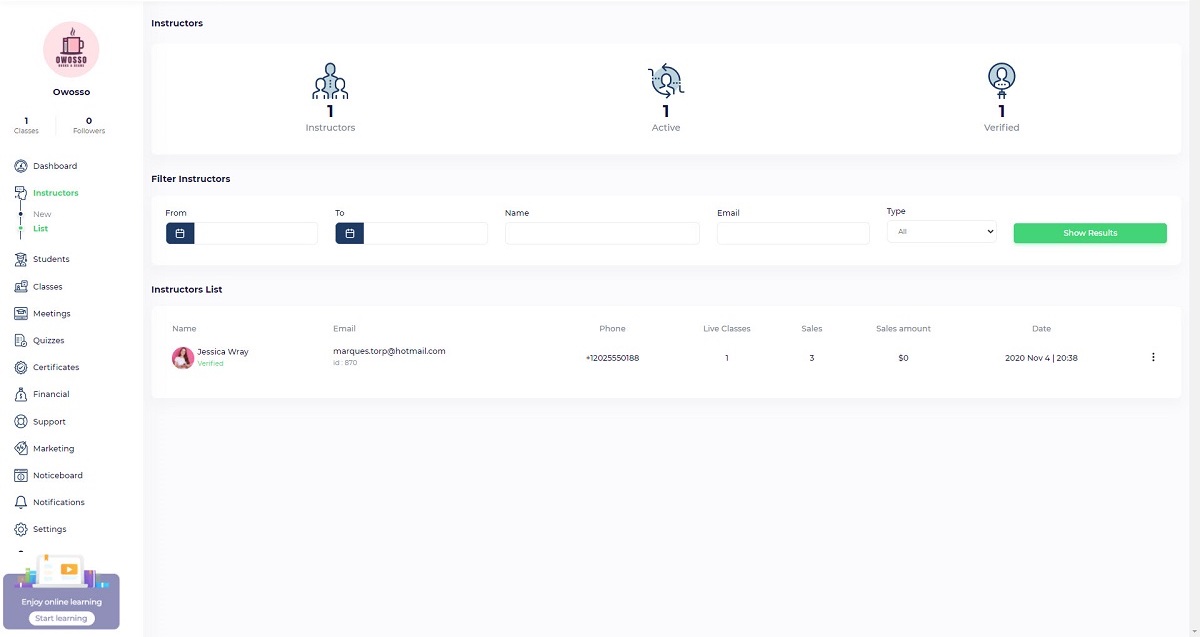Image resolution: width=1200 pixels, height=637 pixels.
Task: Click Jessica Wray's avatar thumbnail
Action: (x=183, y=358)
